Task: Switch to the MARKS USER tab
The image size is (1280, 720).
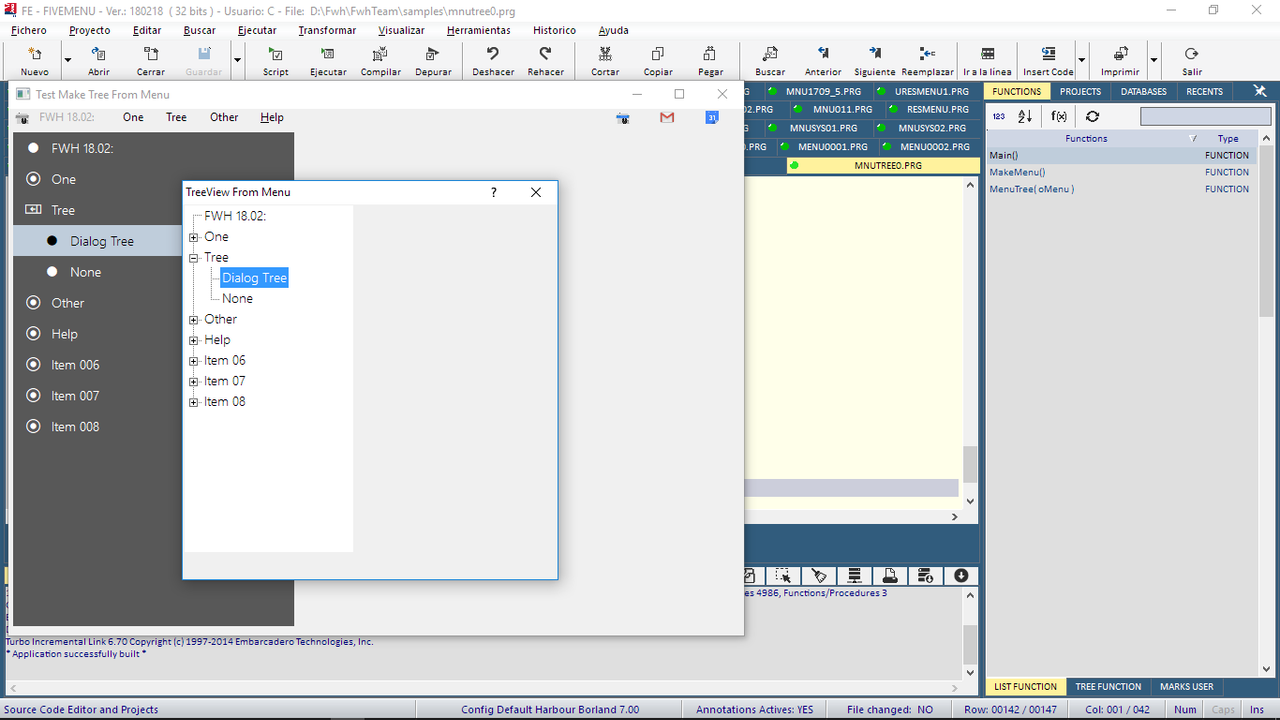Action: point(1187,687)
